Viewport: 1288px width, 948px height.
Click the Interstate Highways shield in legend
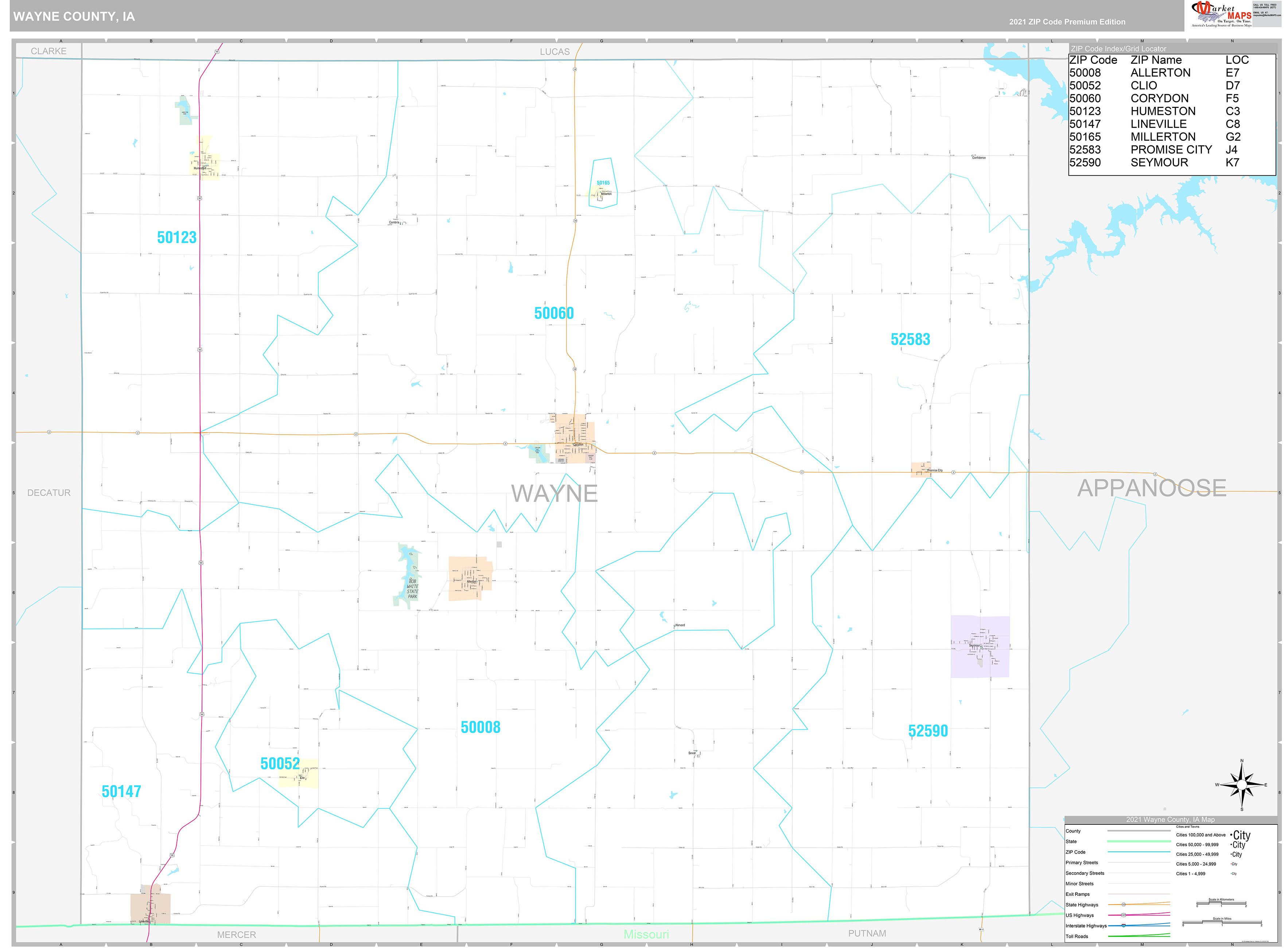coord(1123,925)
